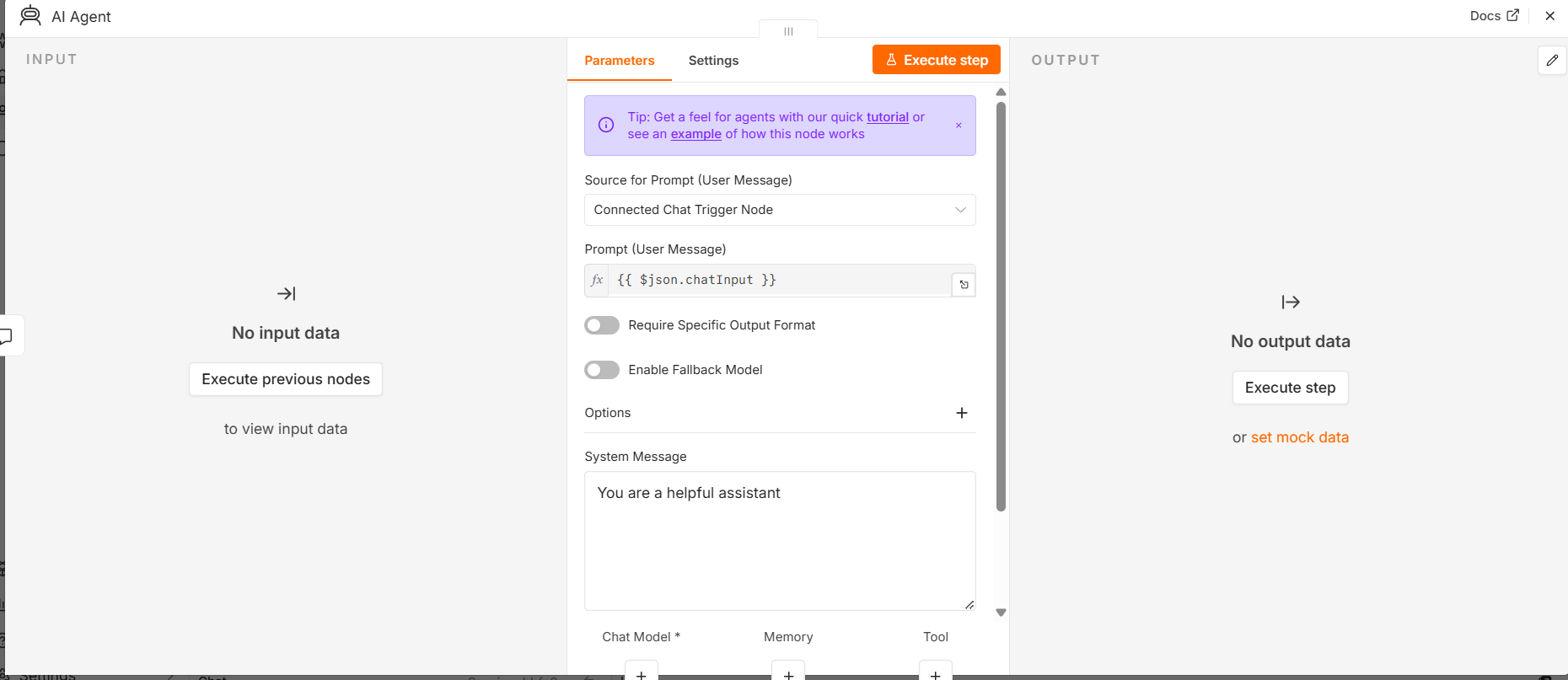Enable Fallback Model toggle
Viewport: 1568px width, 680px height.
click(x=602, y=370)
